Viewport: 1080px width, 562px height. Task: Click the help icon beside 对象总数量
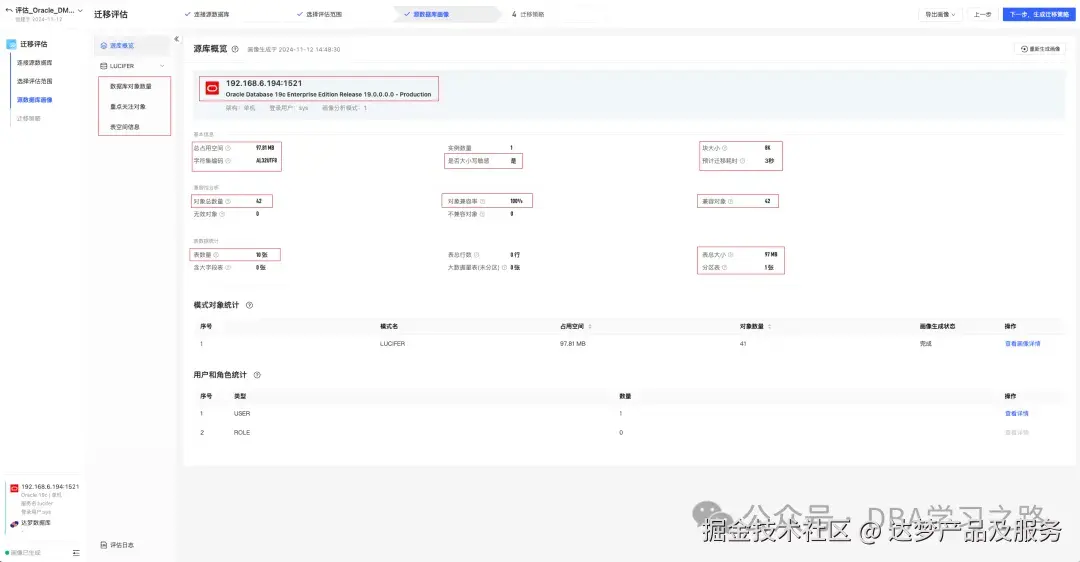click(x=228, y=202)
